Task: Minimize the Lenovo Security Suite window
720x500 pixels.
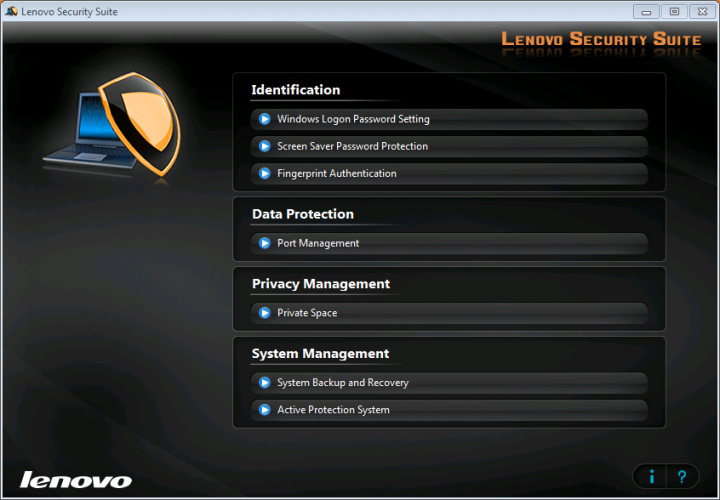Action: coord(646,12)
